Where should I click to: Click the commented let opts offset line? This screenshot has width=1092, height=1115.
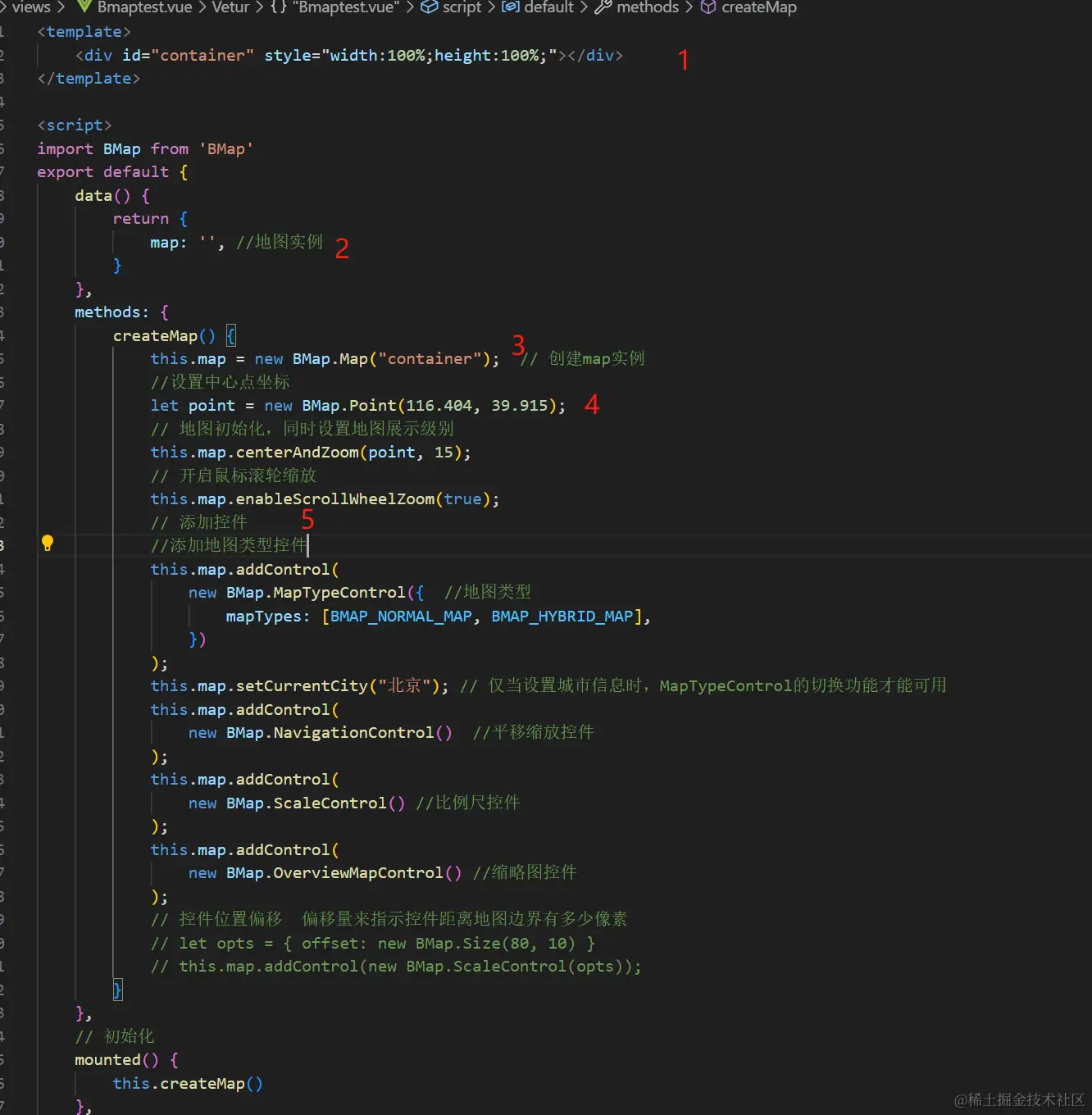pos(373,944)
